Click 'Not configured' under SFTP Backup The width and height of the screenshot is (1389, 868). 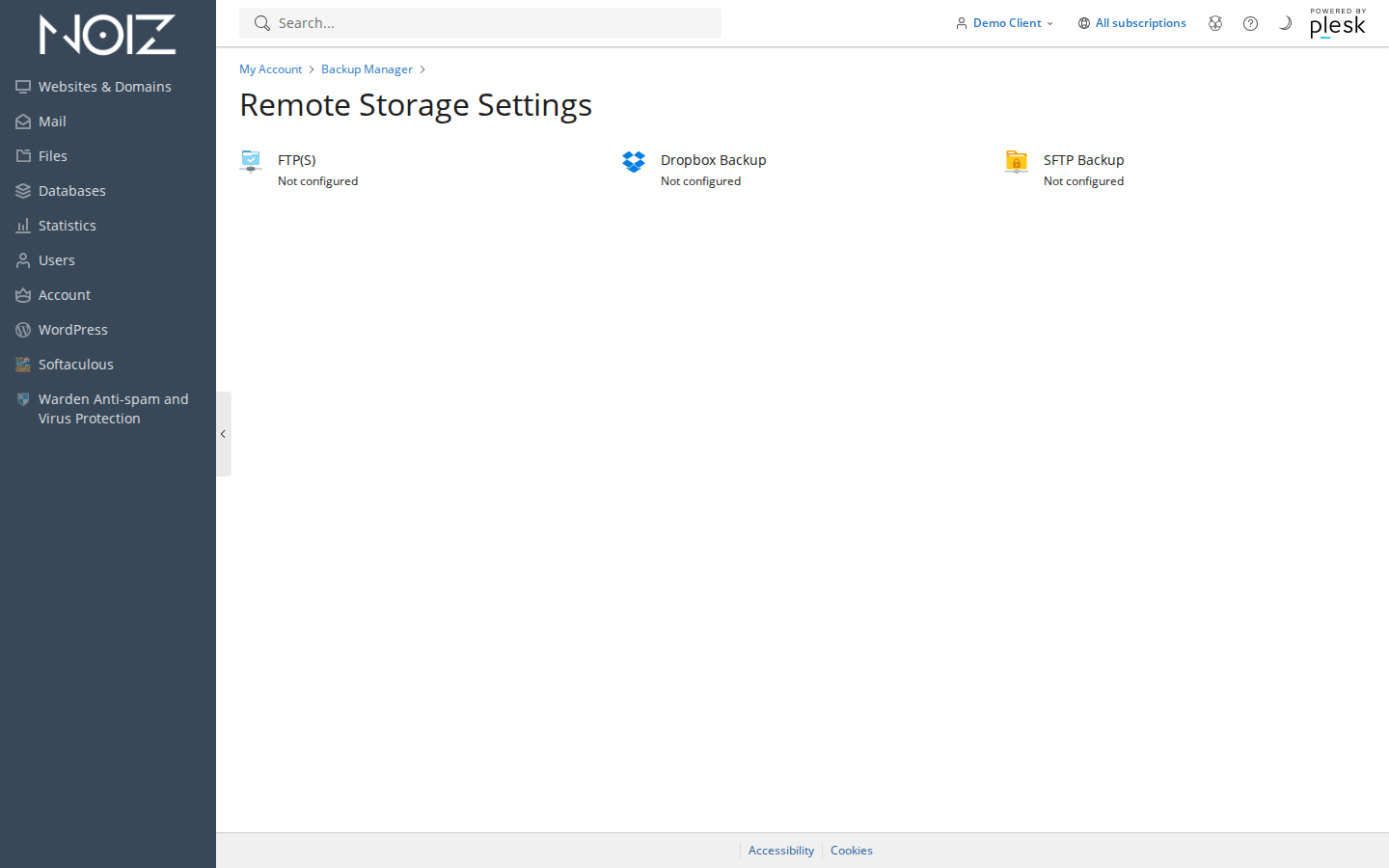[1083, 181]
